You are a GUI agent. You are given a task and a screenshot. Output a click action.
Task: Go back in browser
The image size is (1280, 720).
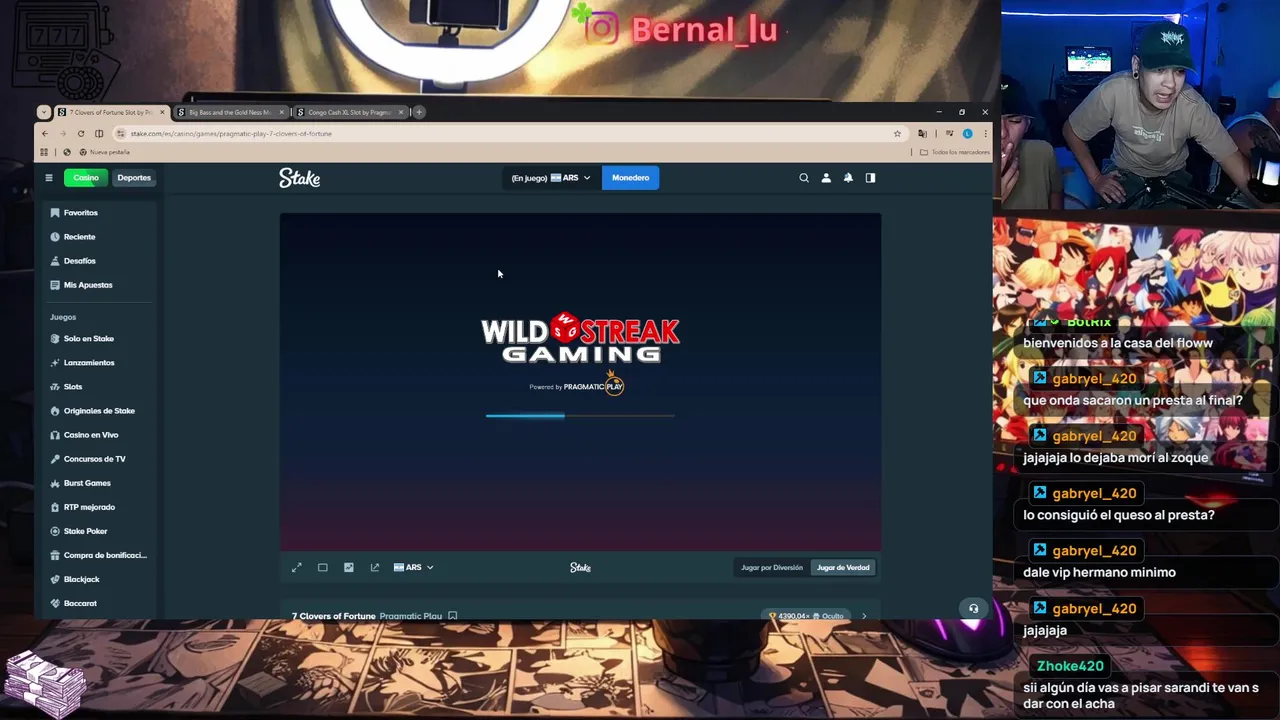pyautogui.click(x=44, y=134)
